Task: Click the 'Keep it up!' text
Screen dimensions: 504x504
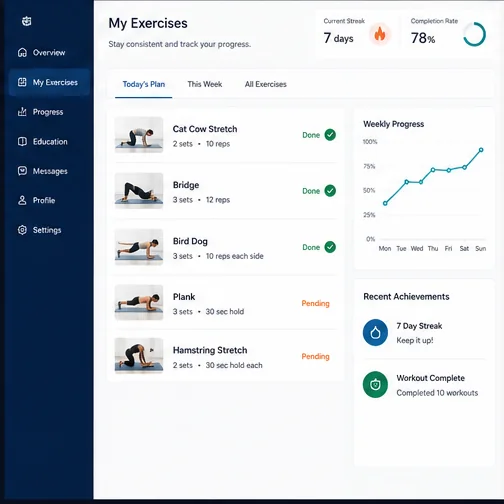Action: click(415, 340)
